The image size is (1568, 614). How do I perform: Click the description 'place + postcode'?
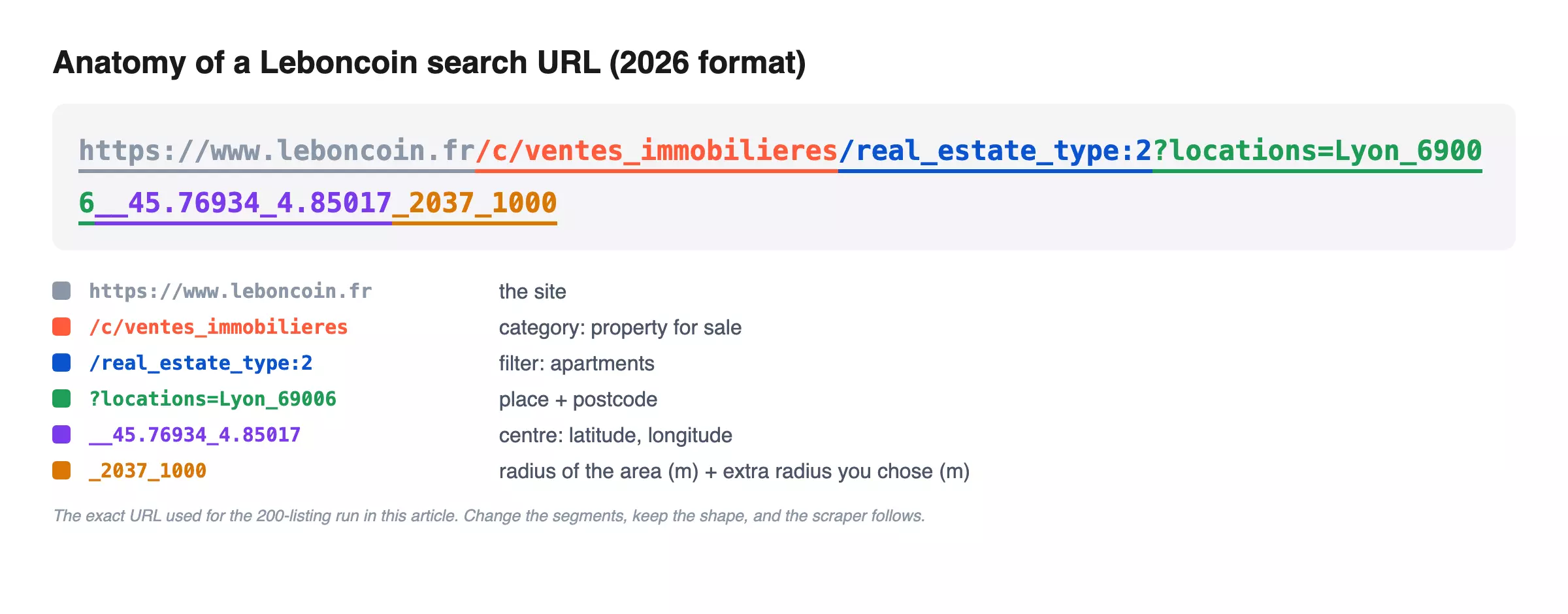[578, 399]
